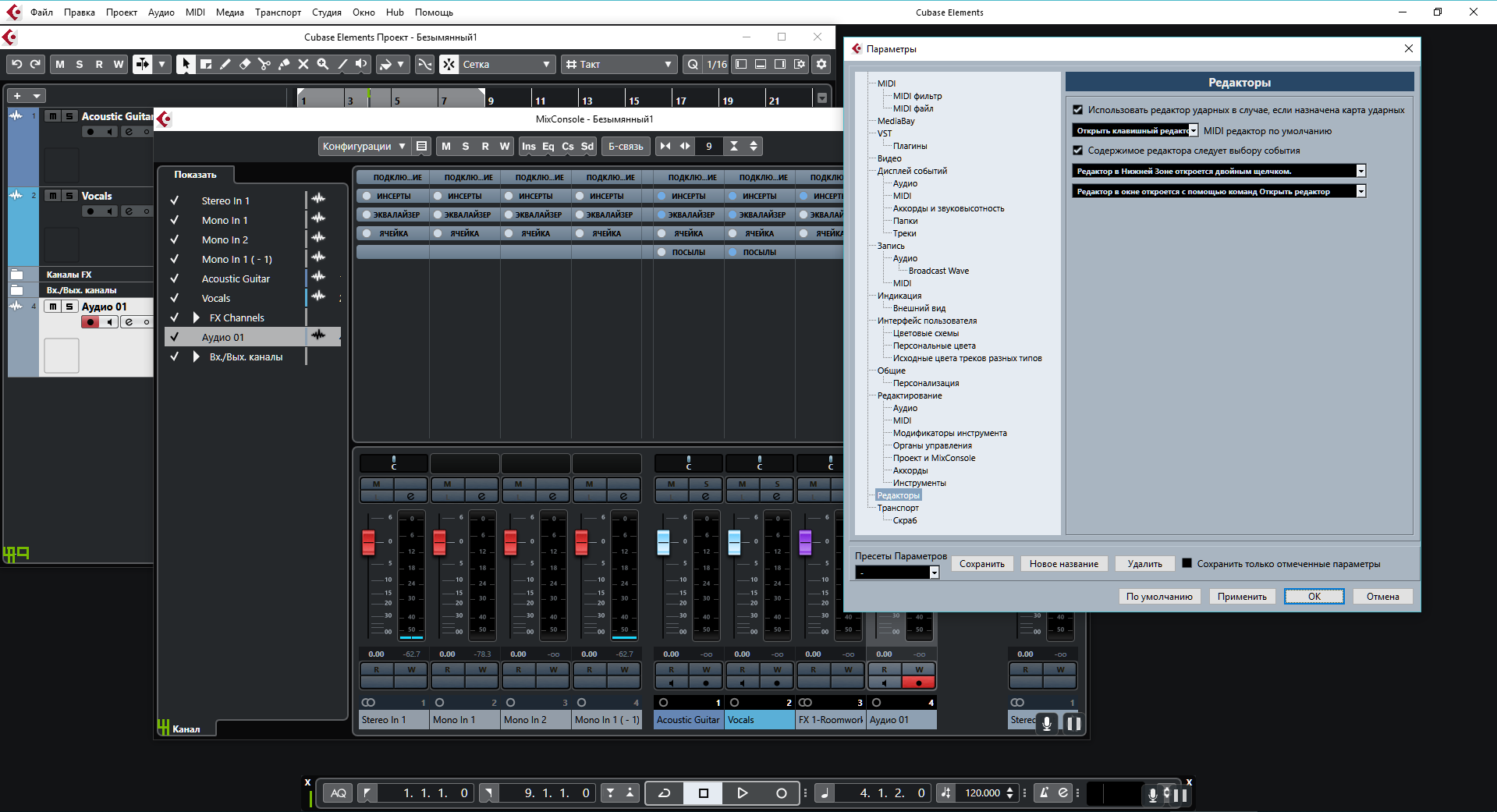1497x812 pixels.
Task: Select the Range Selection tool
Action: tap(206, 64)
